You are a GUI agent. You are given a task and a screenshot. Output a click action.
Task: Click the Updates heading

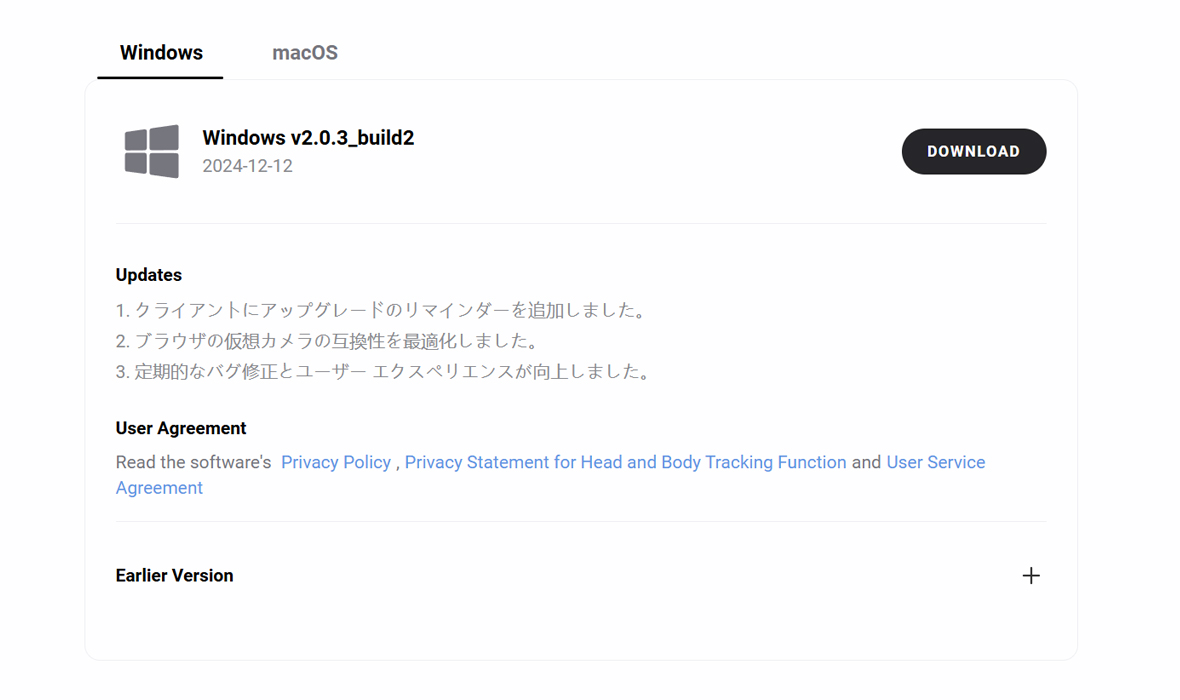click(149, 275)
